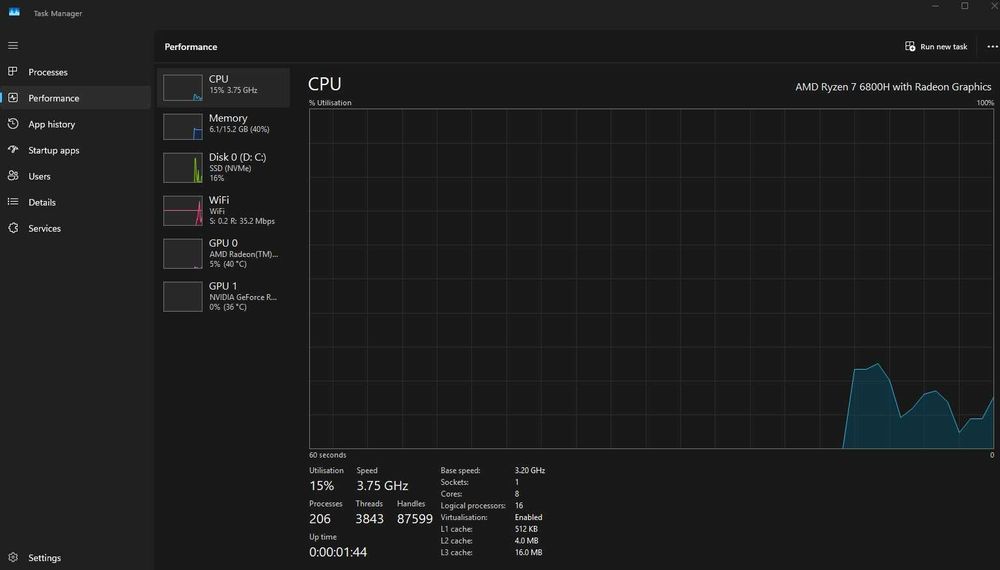Click the L3 cache 16.0 MB value
The height and width of the screenshot is (570, 1000).
[x=529, y=553]
